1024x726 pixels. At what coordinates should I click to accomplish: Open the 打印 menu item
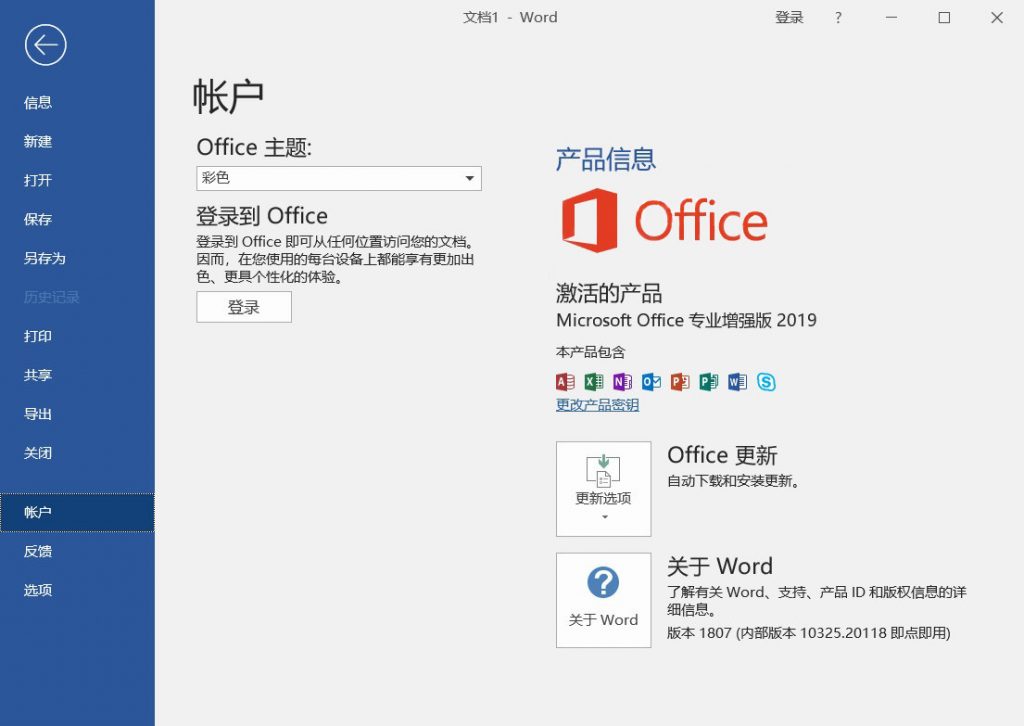coord(37,336)
